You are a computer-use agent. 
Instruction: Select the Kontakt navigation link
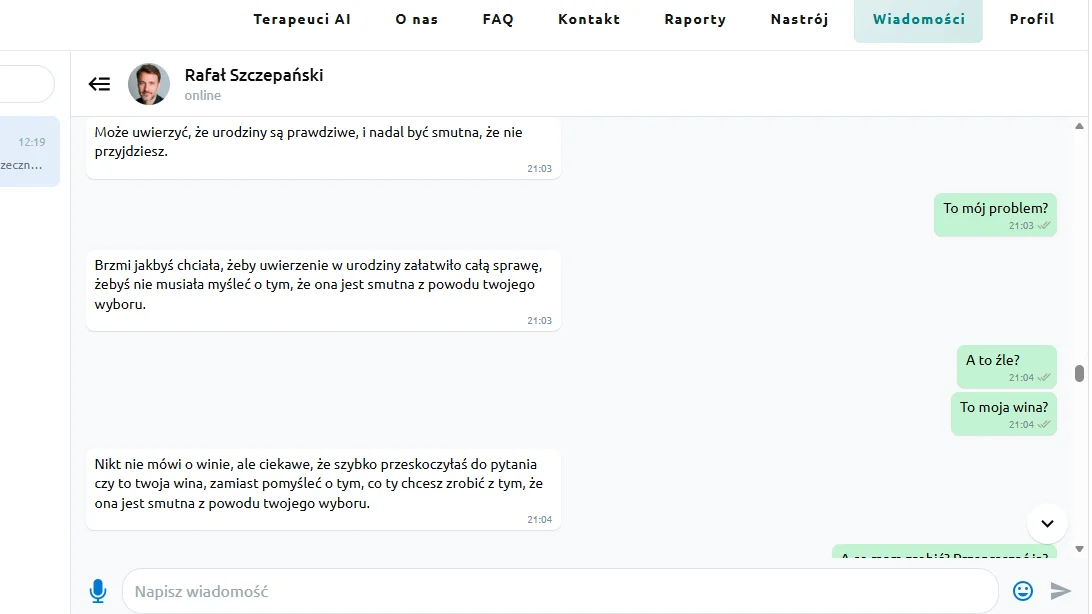[589, 19]
